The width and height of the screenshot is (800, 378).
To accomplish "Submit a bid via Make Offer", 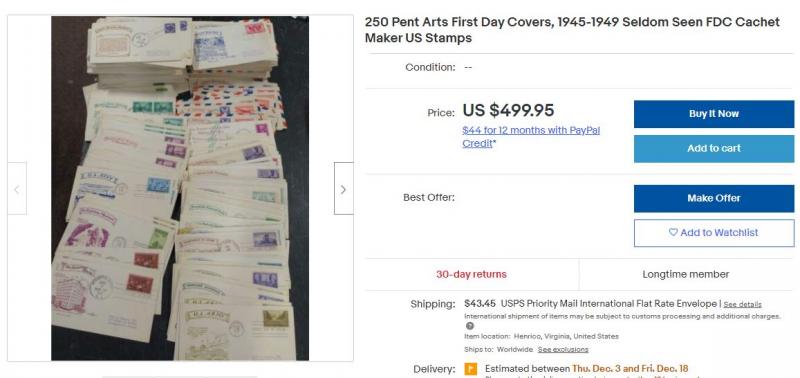I will pos(714,198).
